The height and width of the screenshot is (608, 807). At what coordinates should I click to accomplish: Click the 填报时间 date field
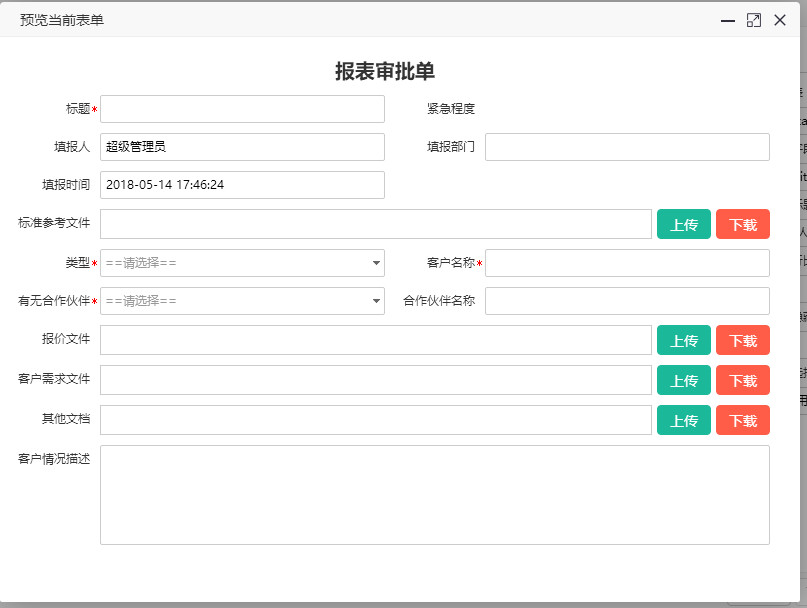(x=242, y=185)
